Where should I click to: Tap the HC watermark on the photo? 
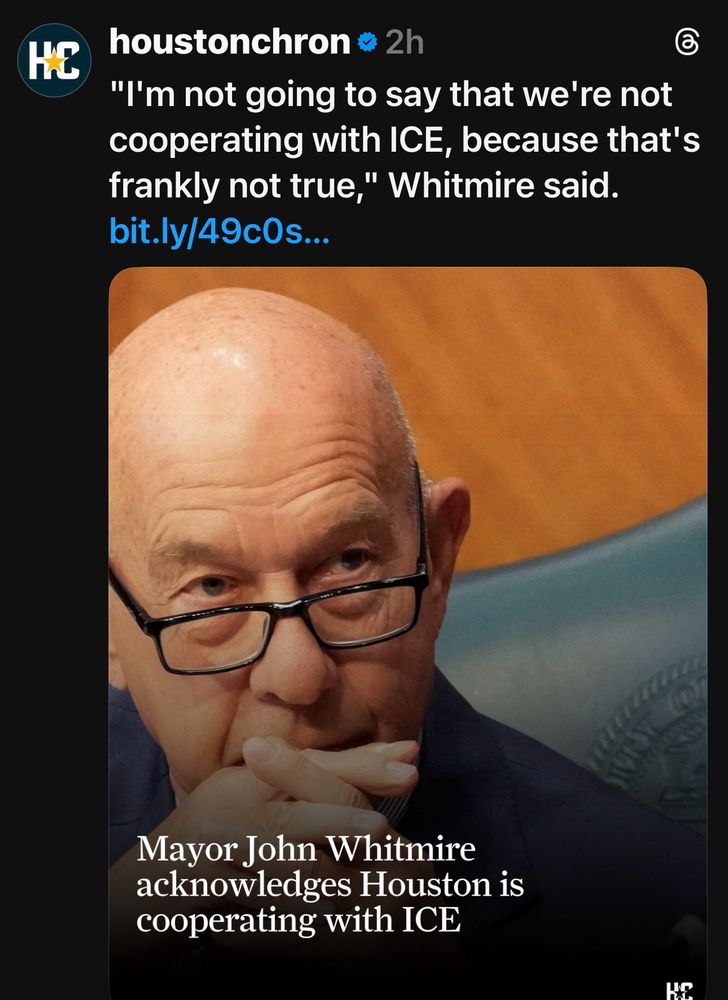[678, 990]
